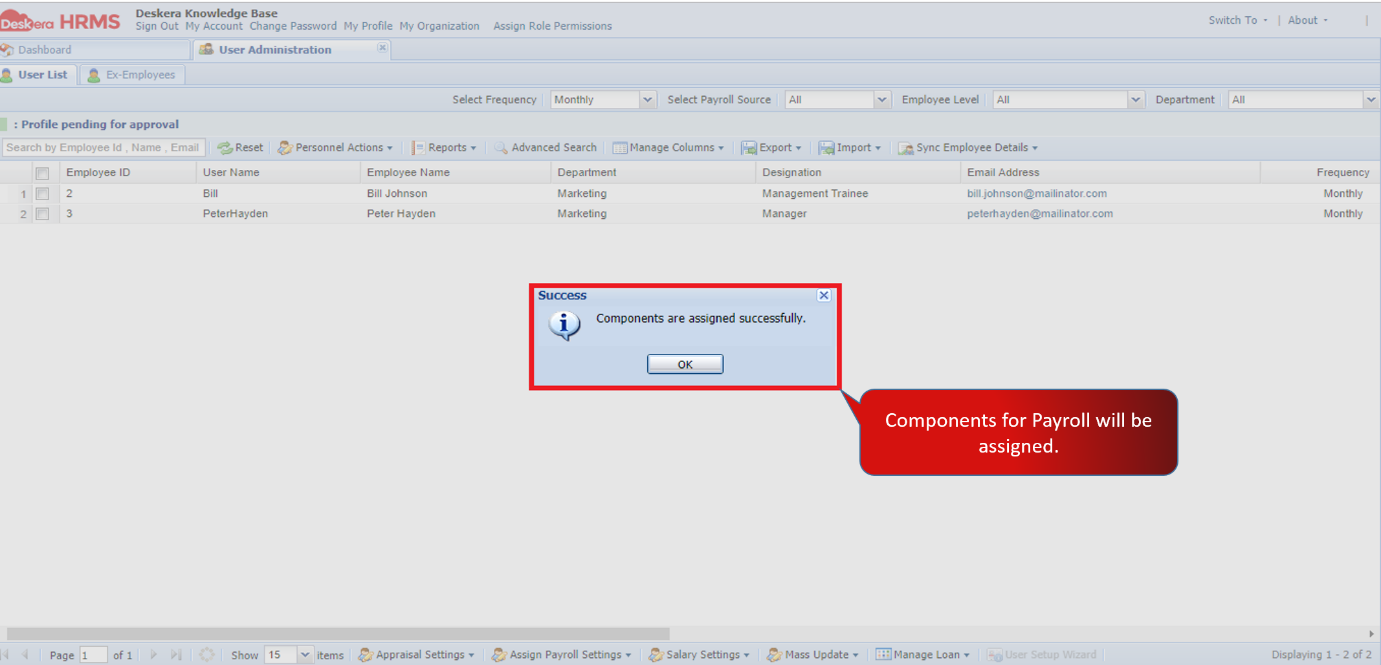Check the Bill Johnson row checkbox
Viewport: 1381px width, 665px height.
42,194
